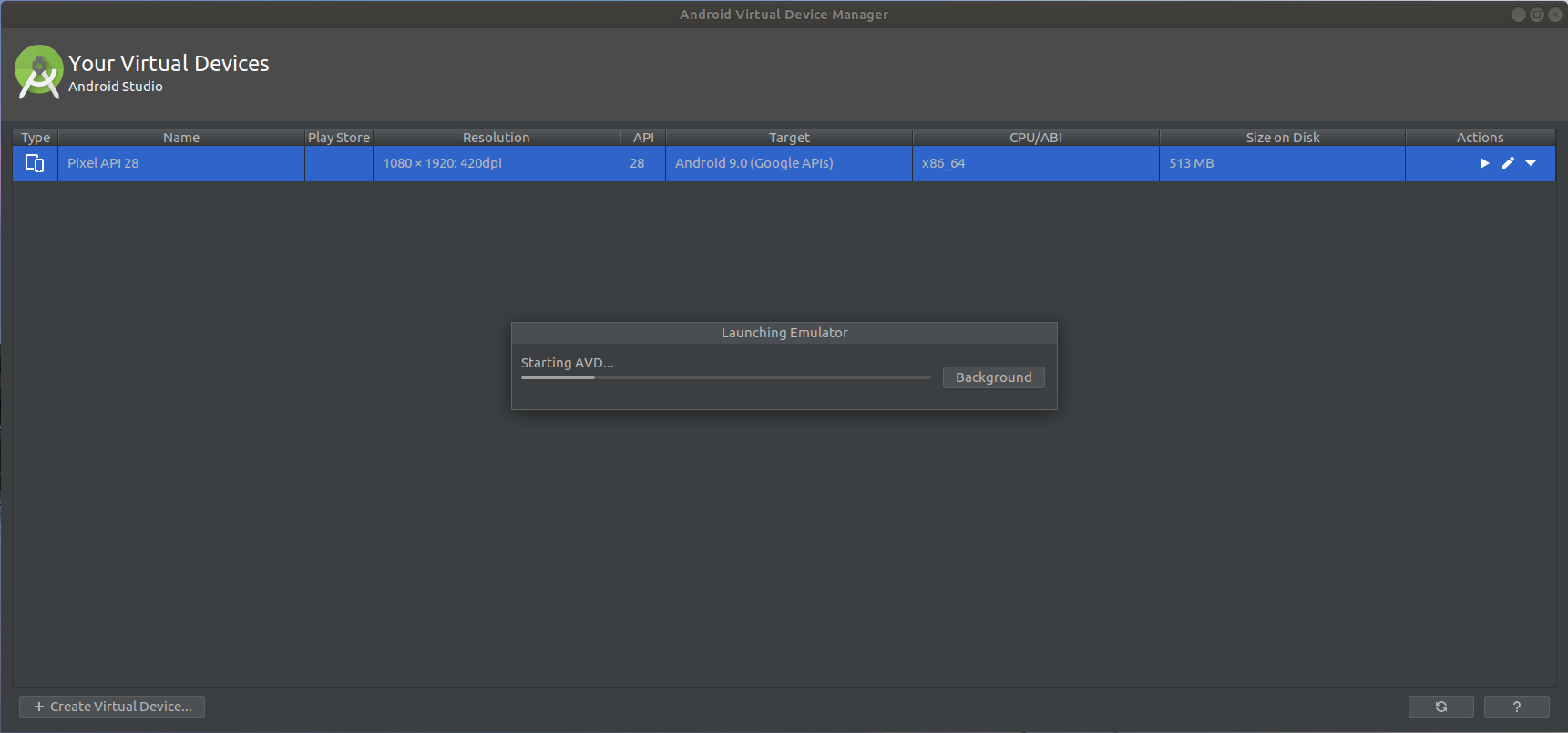Edit the Pixel API 28 AVD with pencil icon

click(x=1508, y=163)
